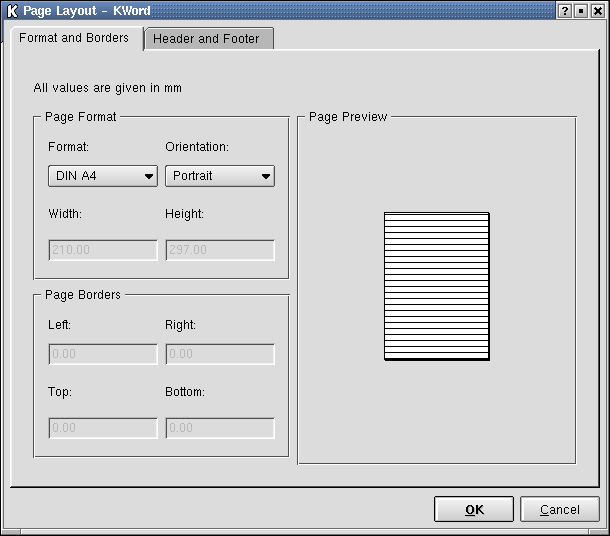610x536 pixels.
Task: Click the Page Borders group label
Action: pyautogui.click(x=83, y=295)
